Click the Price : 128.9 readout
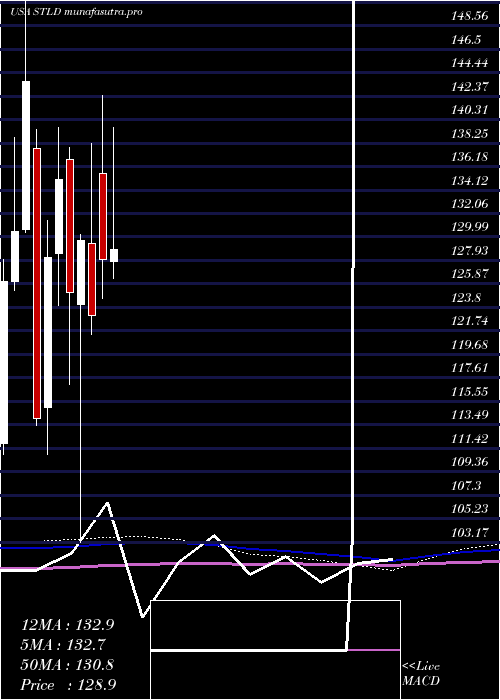 coord(67,685)
